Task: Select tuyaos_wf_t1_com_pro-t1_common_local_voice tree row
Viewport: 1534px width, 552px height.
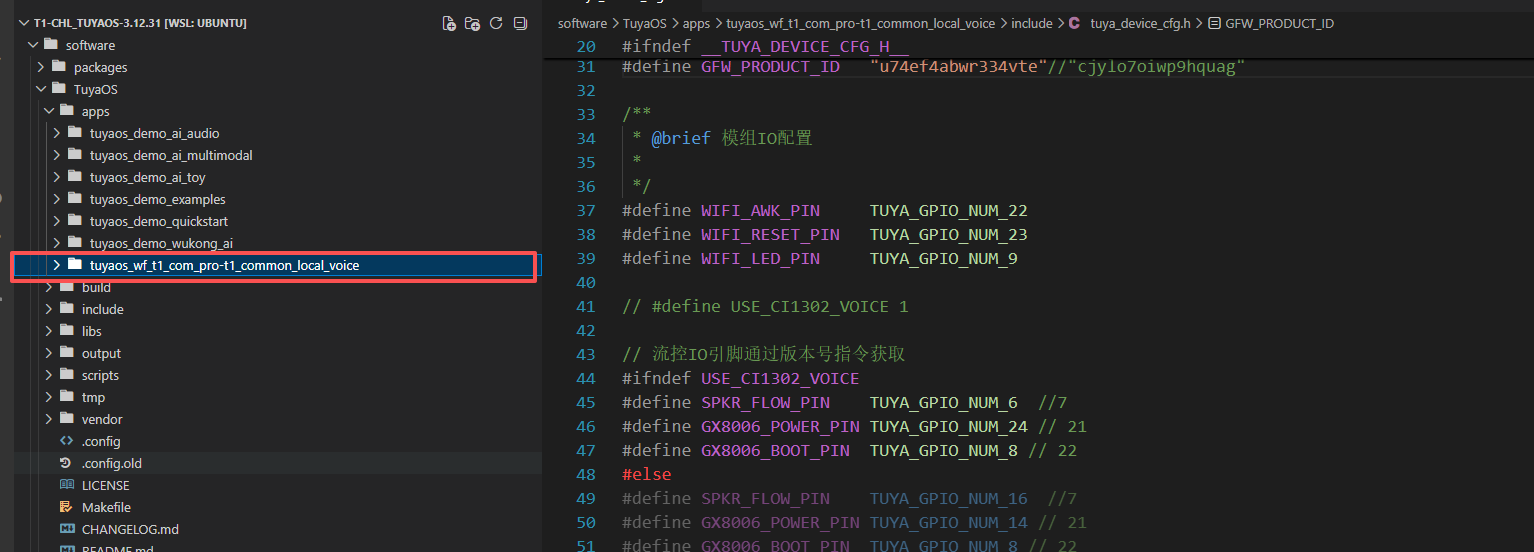Action: (x=275, y=265)
